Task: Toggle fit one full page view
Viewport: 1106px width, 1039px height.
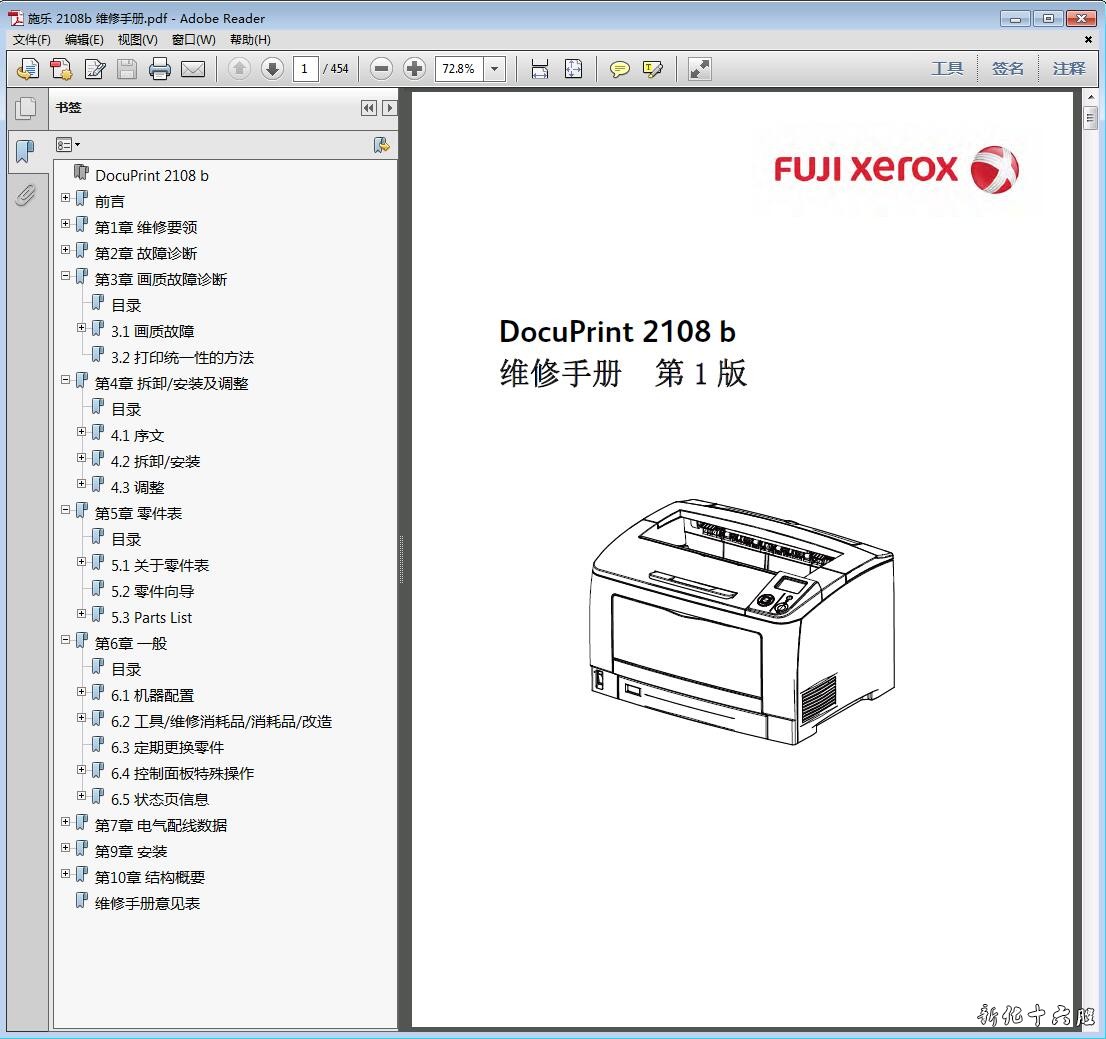Action: [x=573, y=69]
